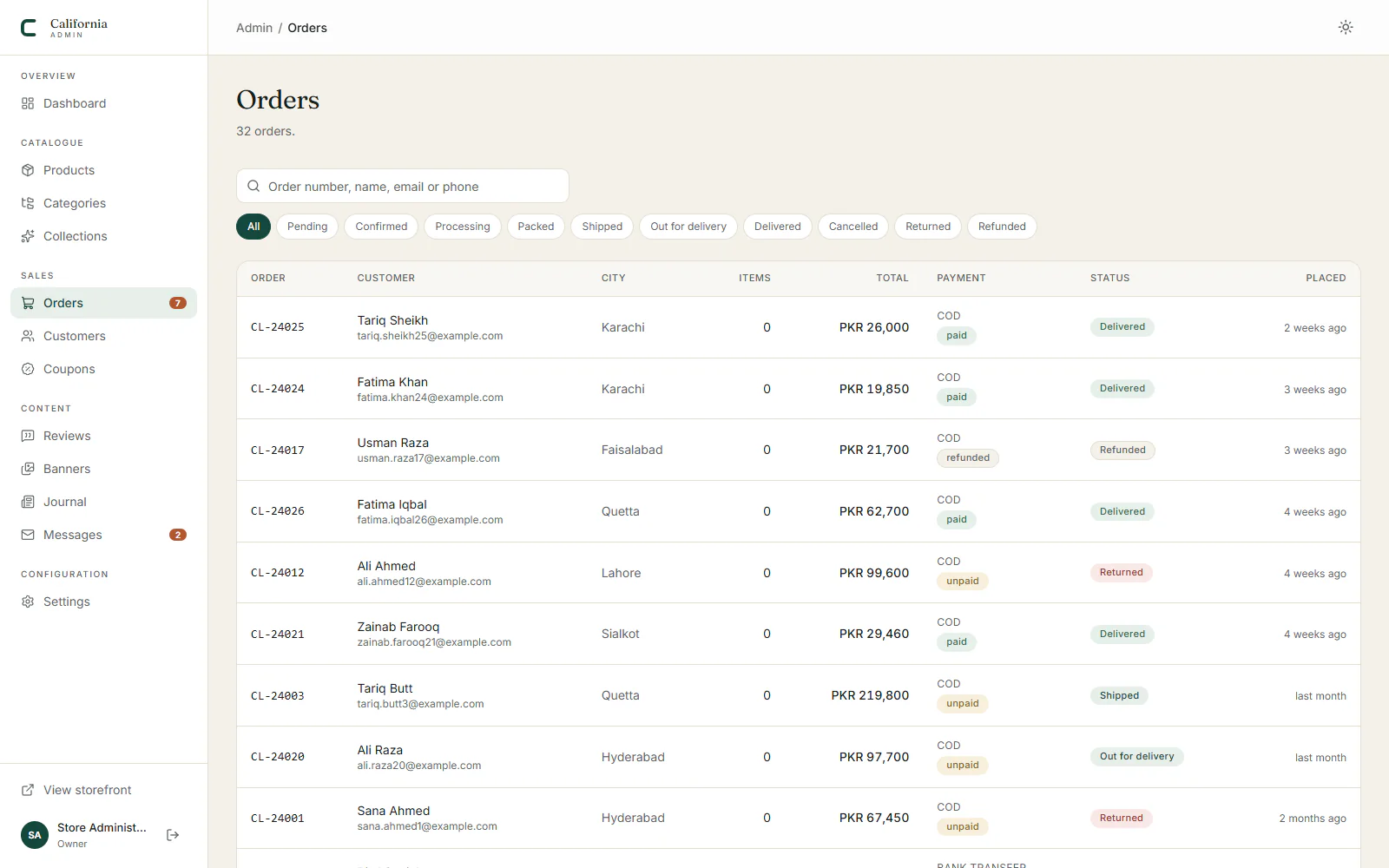Click the Orders count badge showing 7

click(178, 303)
